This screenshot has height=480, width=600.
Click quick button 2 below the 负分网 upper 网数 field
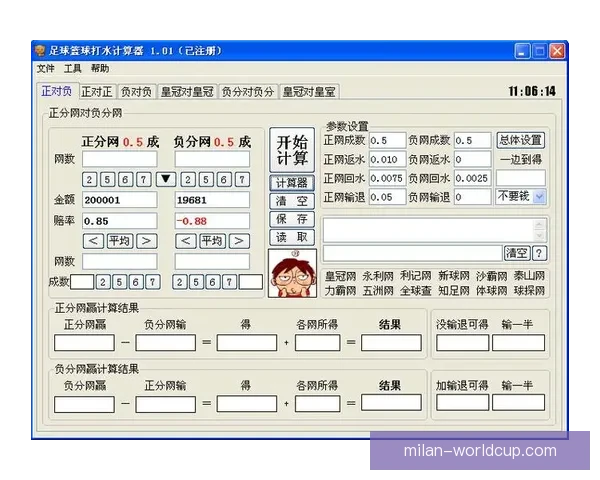(188, 180)
